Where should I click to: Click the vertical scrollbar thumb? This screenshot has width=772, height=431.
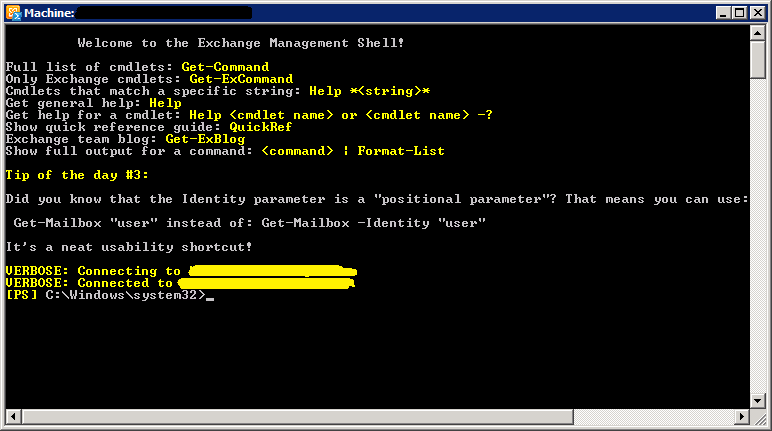point(757,60)
